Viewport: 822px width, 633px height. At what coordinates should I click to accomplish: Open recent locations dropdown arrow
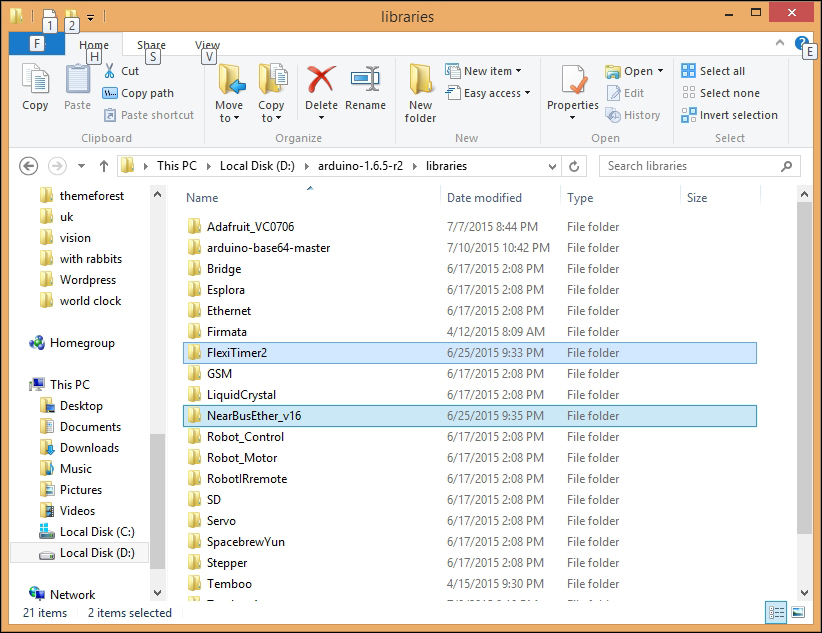[81, 166]
